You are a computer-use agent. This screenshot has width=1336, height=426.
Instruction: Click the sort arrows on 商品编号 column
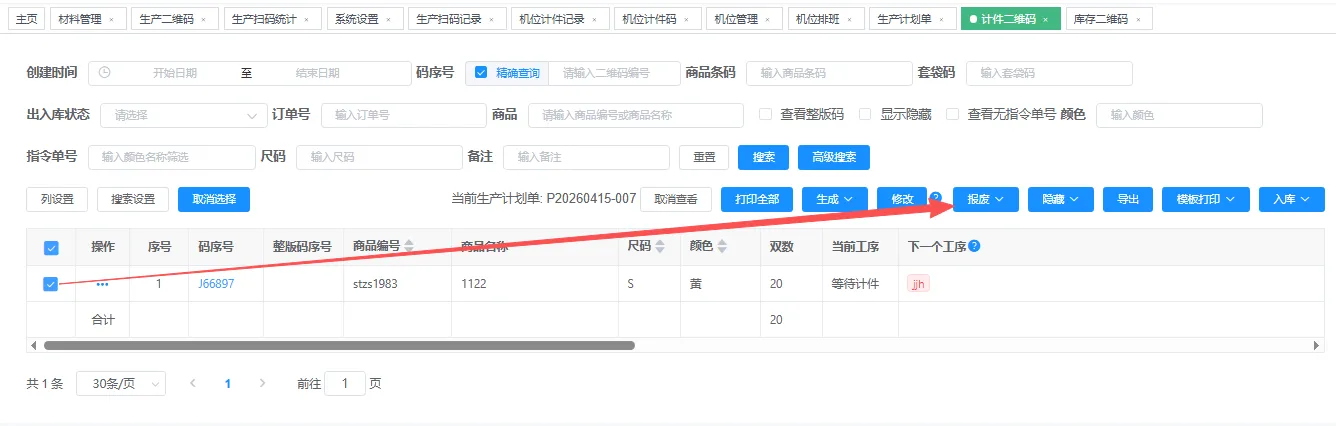(x=409, y=247)
